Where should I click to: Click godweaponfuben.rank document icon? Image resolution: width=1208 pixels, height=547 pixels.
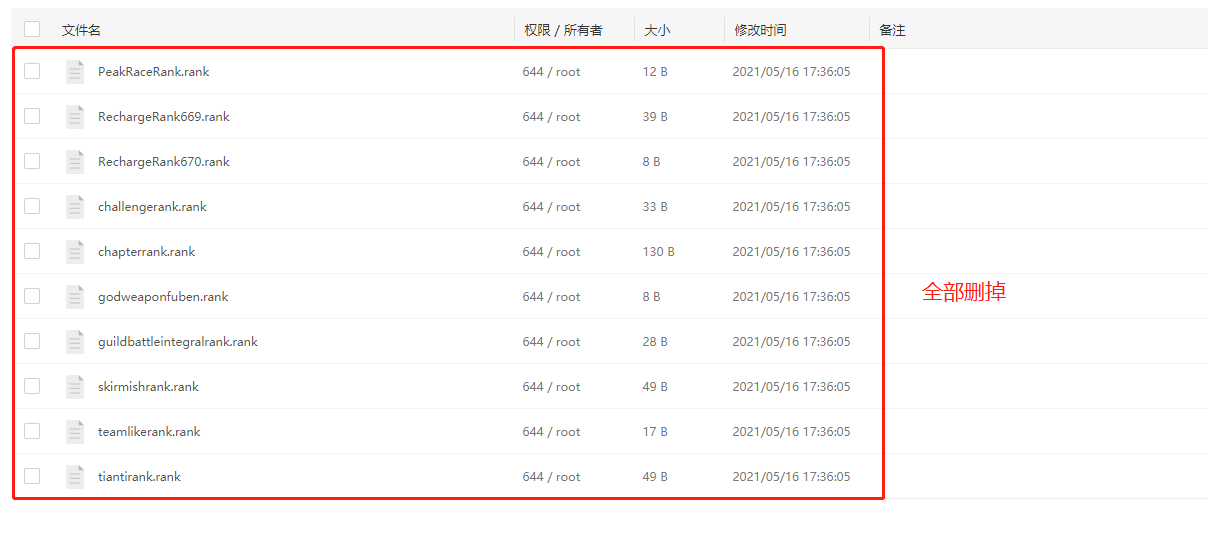(x=75, y=297)
